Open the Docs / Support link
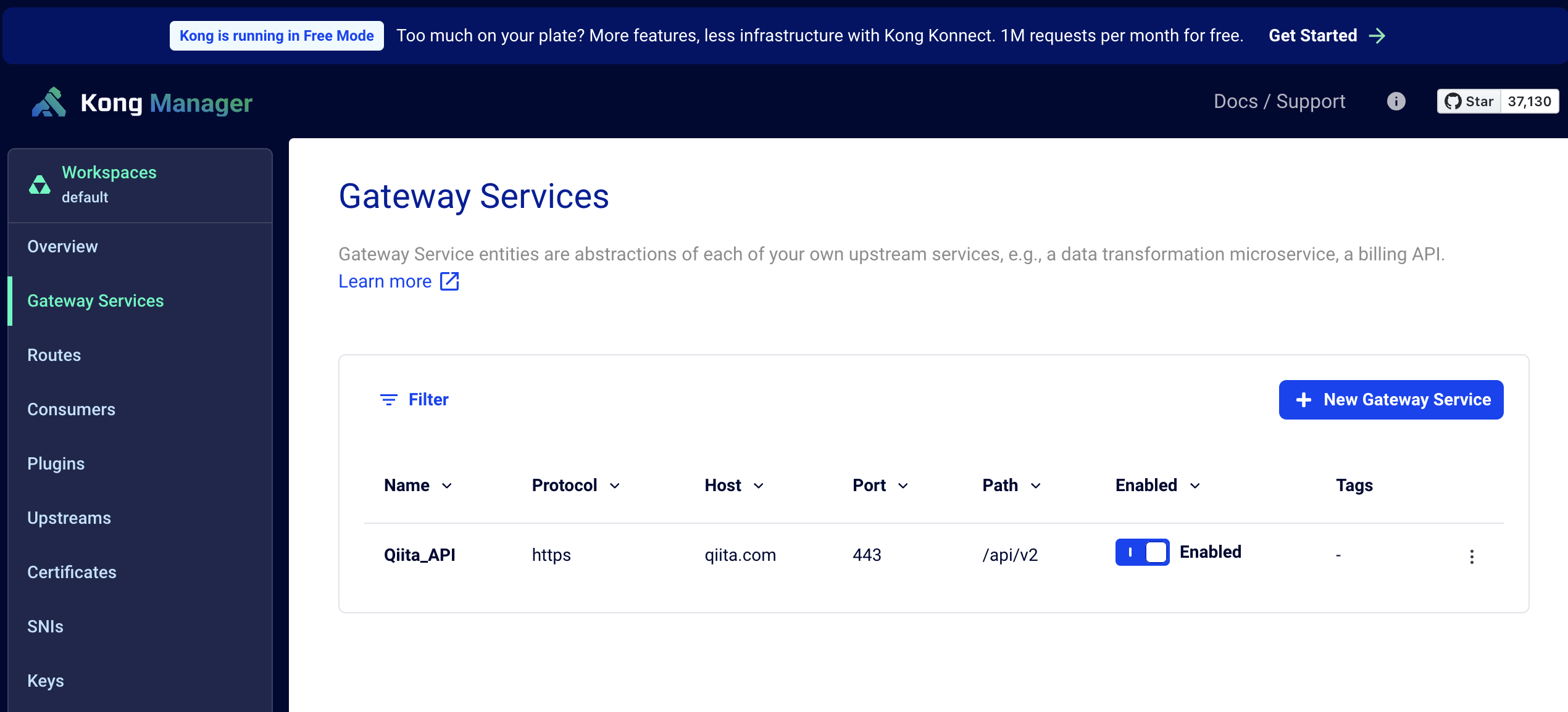This screenshot has width=1568, height=712. pyautogui.click(x=1279, y=101)
